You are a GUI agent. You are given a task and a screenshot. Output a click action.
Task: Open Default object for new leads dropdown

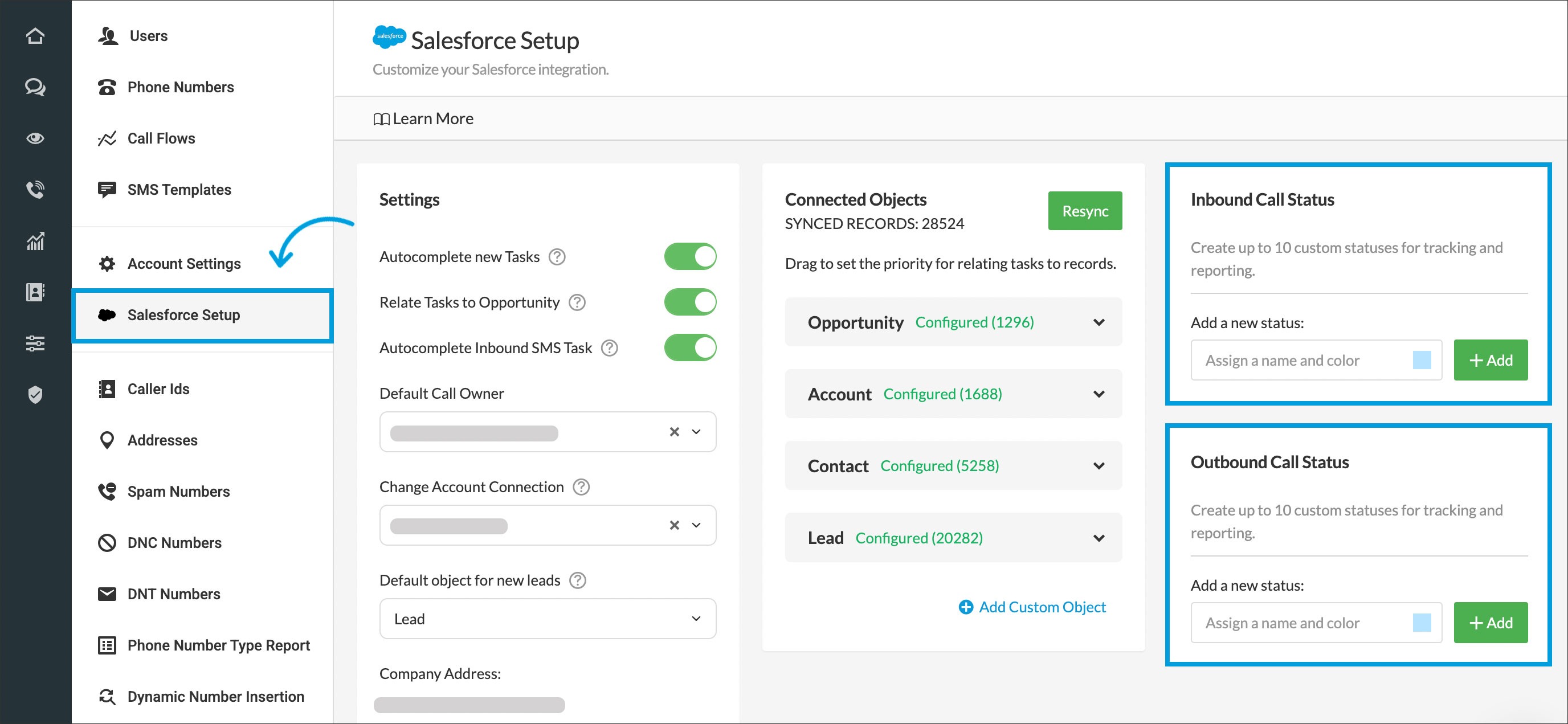547,618
